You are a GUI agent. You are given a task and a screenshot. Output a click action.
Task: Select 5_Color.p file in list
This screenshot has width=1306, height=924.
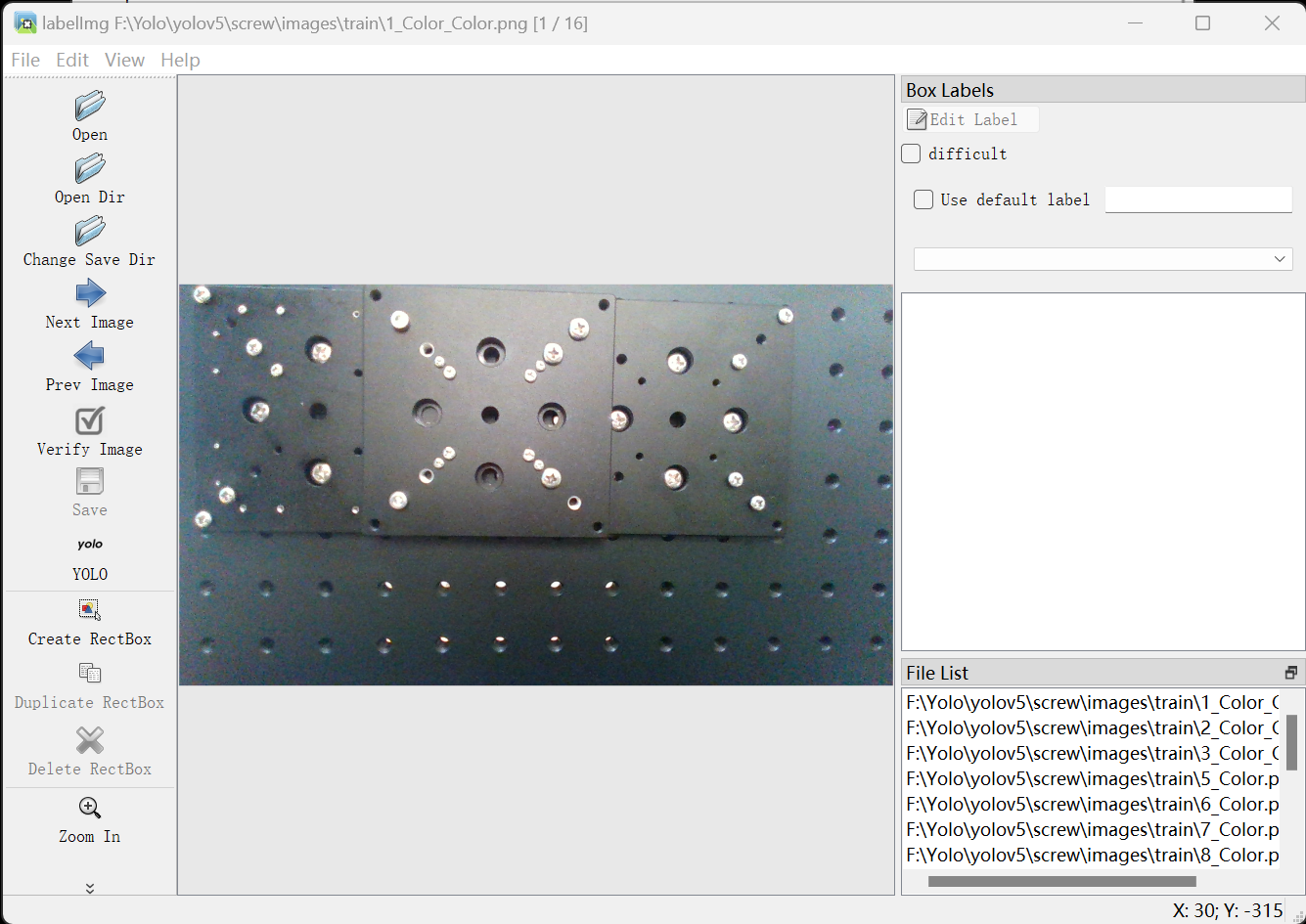pyautogui.click(x=1092, y=778)
